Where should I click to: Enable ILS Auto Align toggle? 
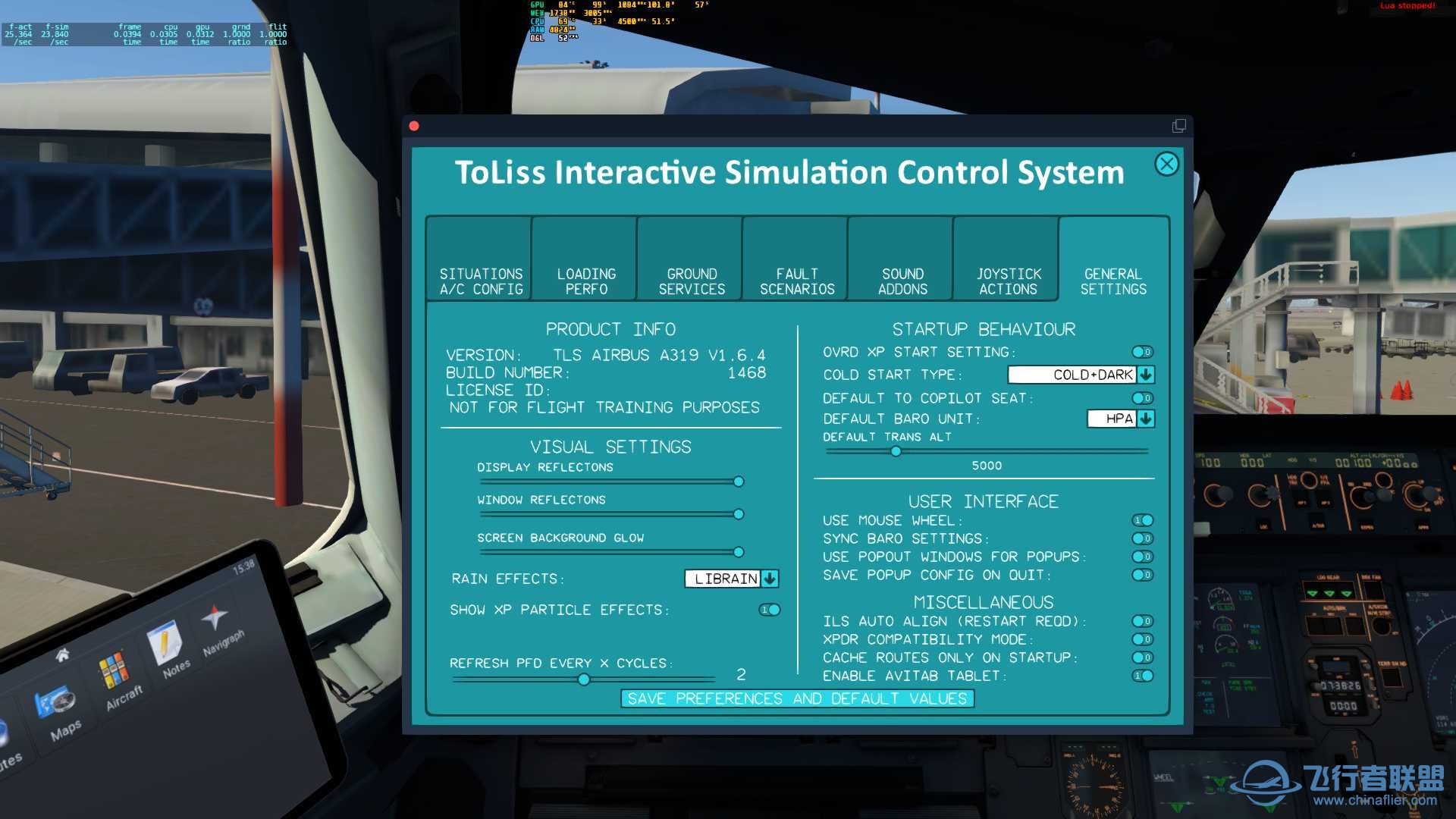1143,621
